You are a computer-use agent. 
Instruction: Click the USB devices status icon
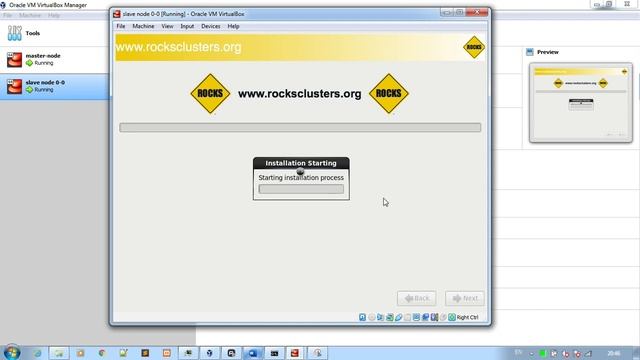pyautogui.click(x=398, y=317)
